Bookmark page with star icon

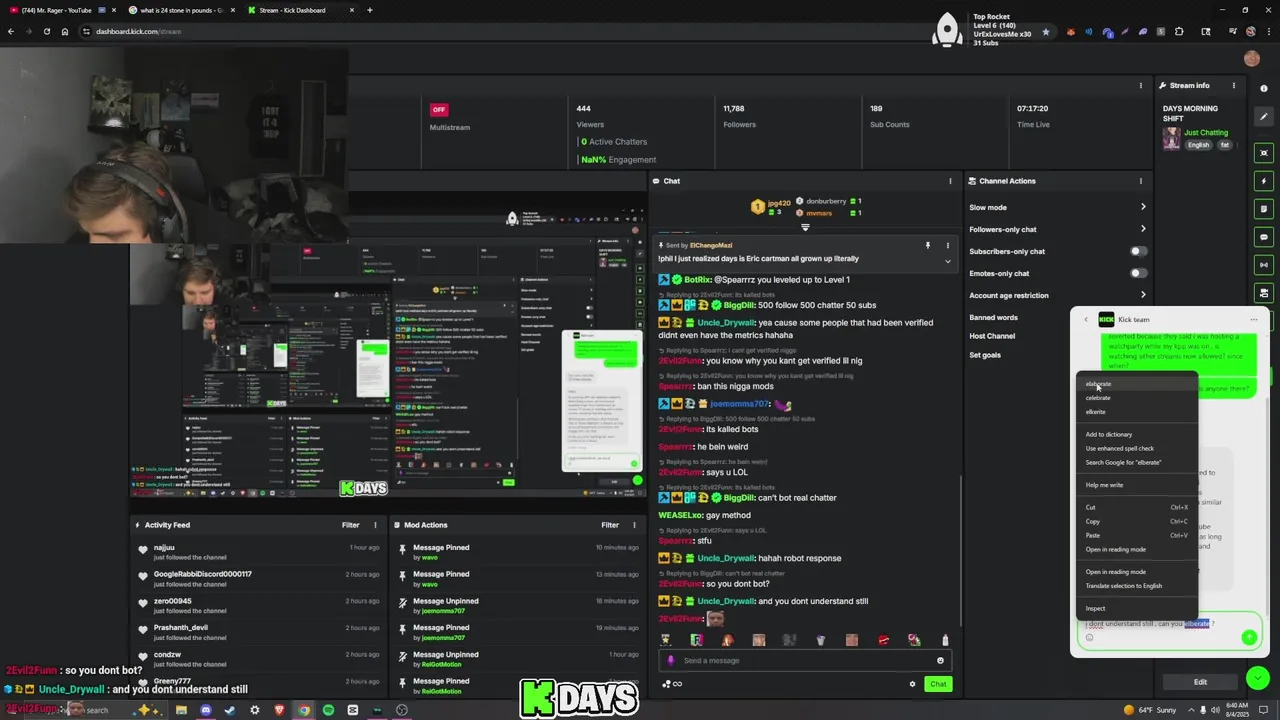pyautogui.click(x=1046, y=31)
